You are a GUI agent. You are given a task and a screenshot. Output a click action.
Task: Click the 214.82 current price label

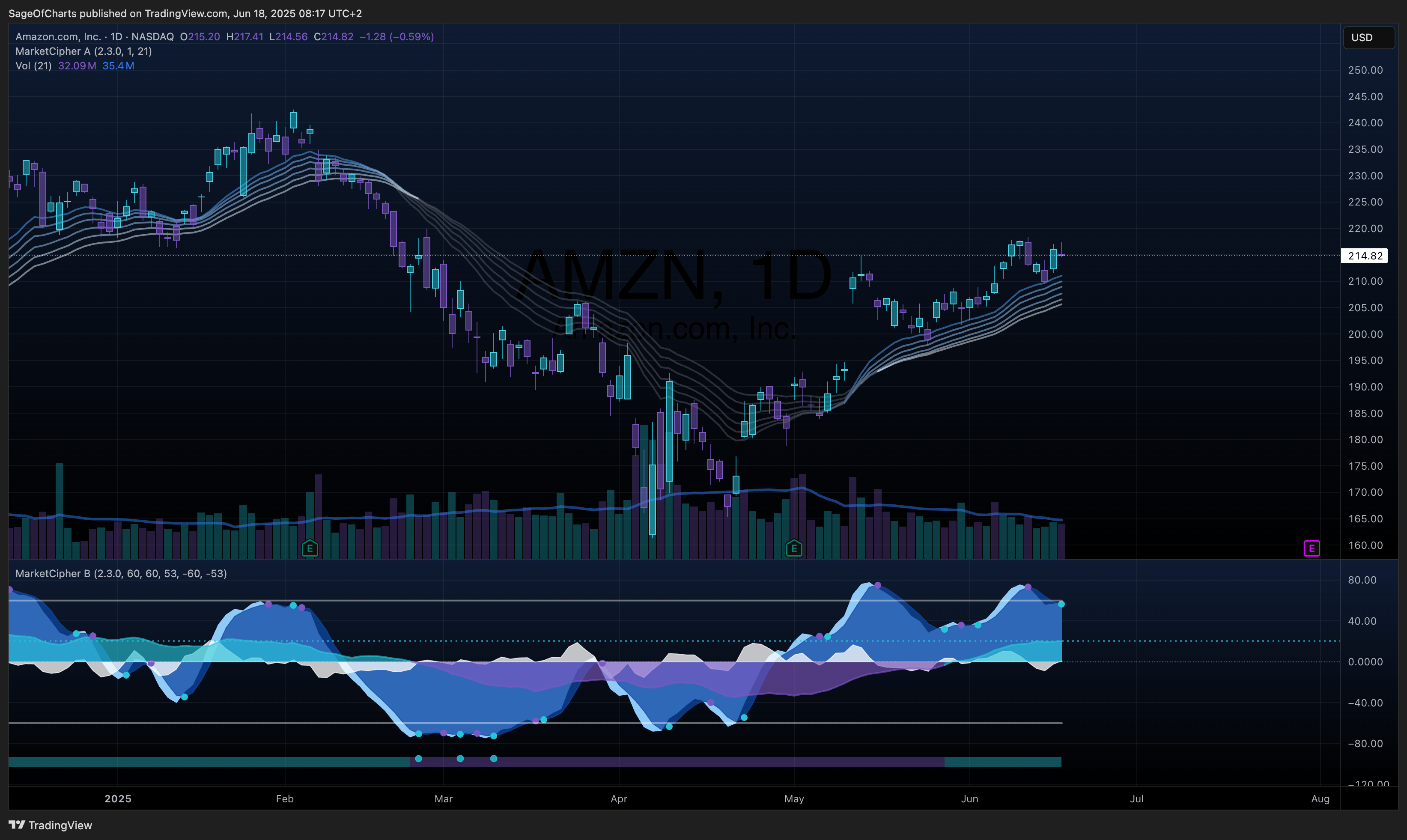tap(1365, 256)
